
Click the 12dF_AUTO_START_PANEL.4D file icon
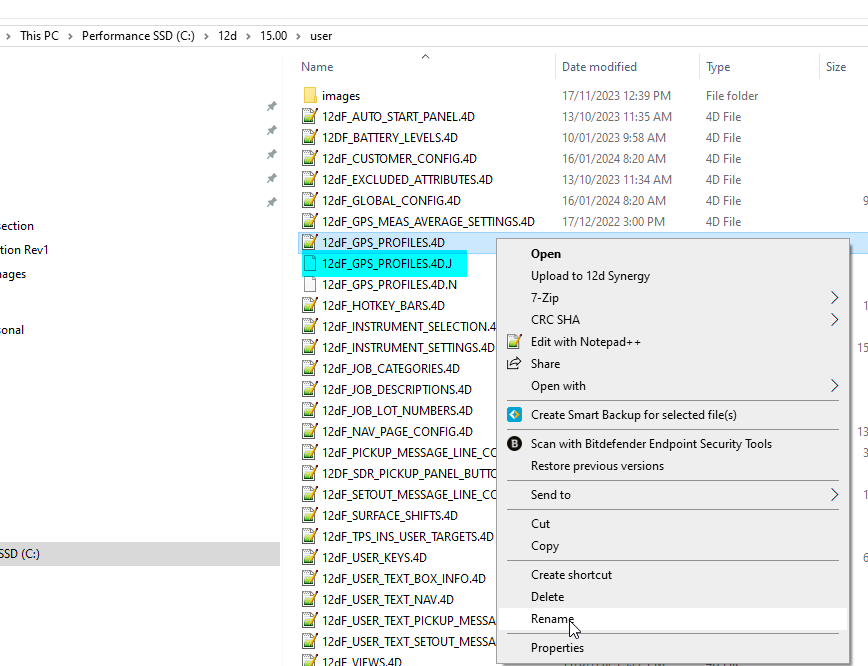pos(310,117)
